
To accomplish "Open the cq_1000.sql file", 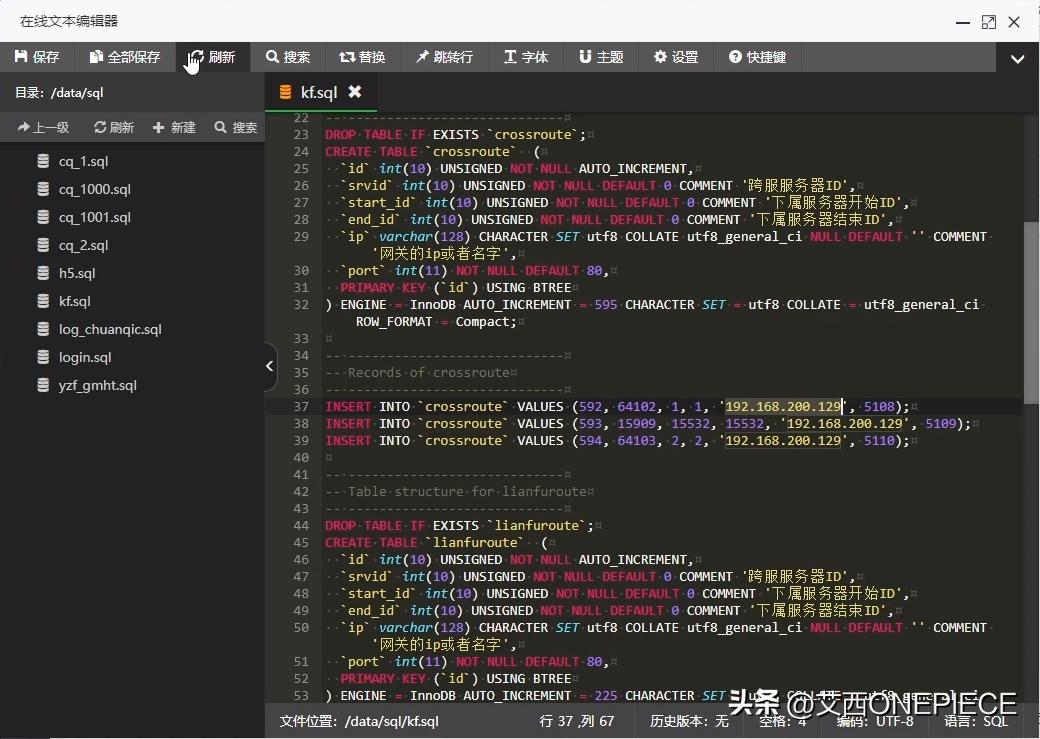I will pos(94,189).
